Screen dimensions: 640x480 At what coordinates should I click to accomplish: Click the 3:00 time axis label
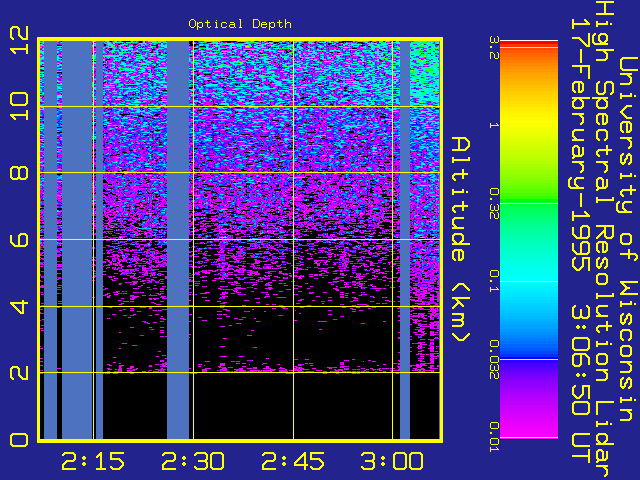[392, 461]
